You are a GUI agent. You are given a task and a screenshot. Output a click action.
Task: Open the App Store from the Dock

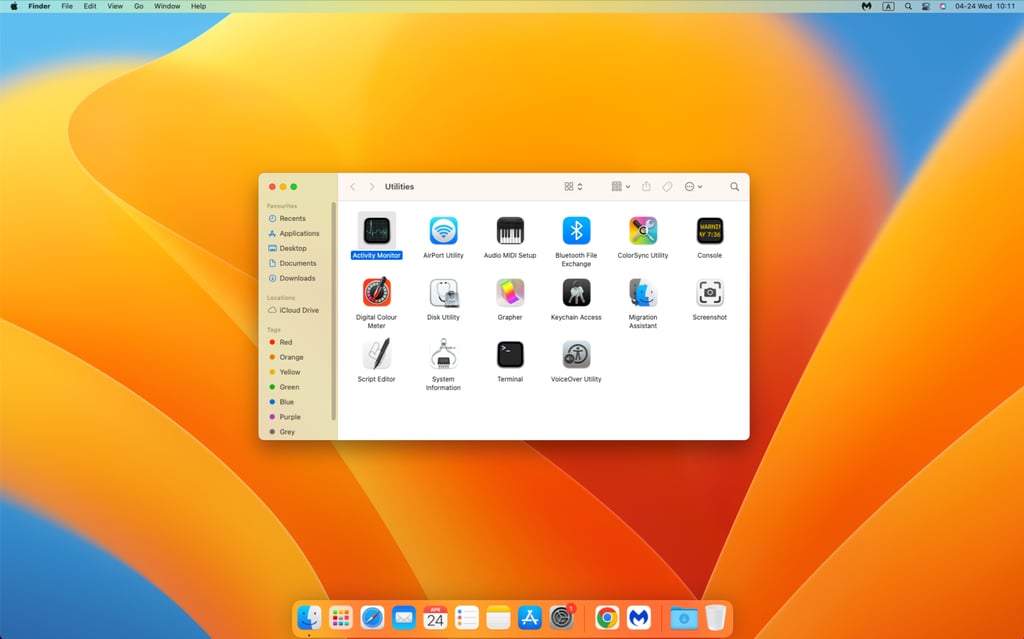[x=530, y=617]
